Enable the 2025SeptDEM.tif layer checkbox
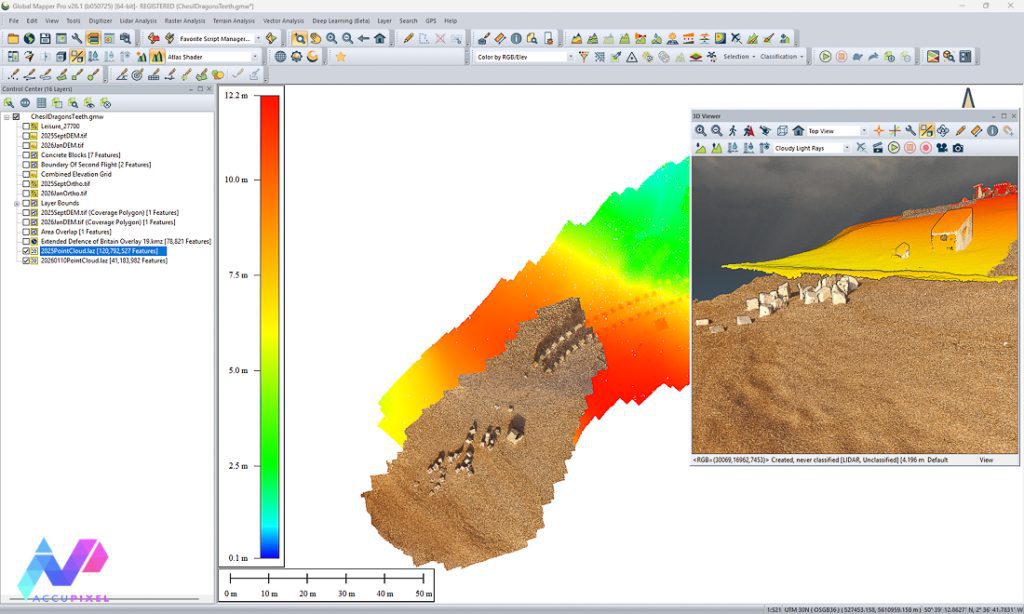This screenshot has height=614, width=1024. 27,135
